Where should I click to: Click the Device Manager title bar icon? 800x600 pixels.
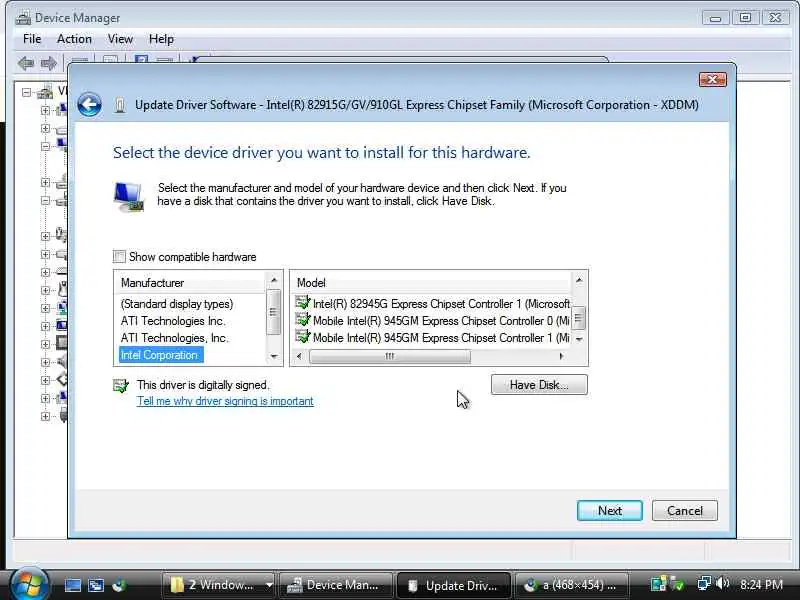[23, 18]
